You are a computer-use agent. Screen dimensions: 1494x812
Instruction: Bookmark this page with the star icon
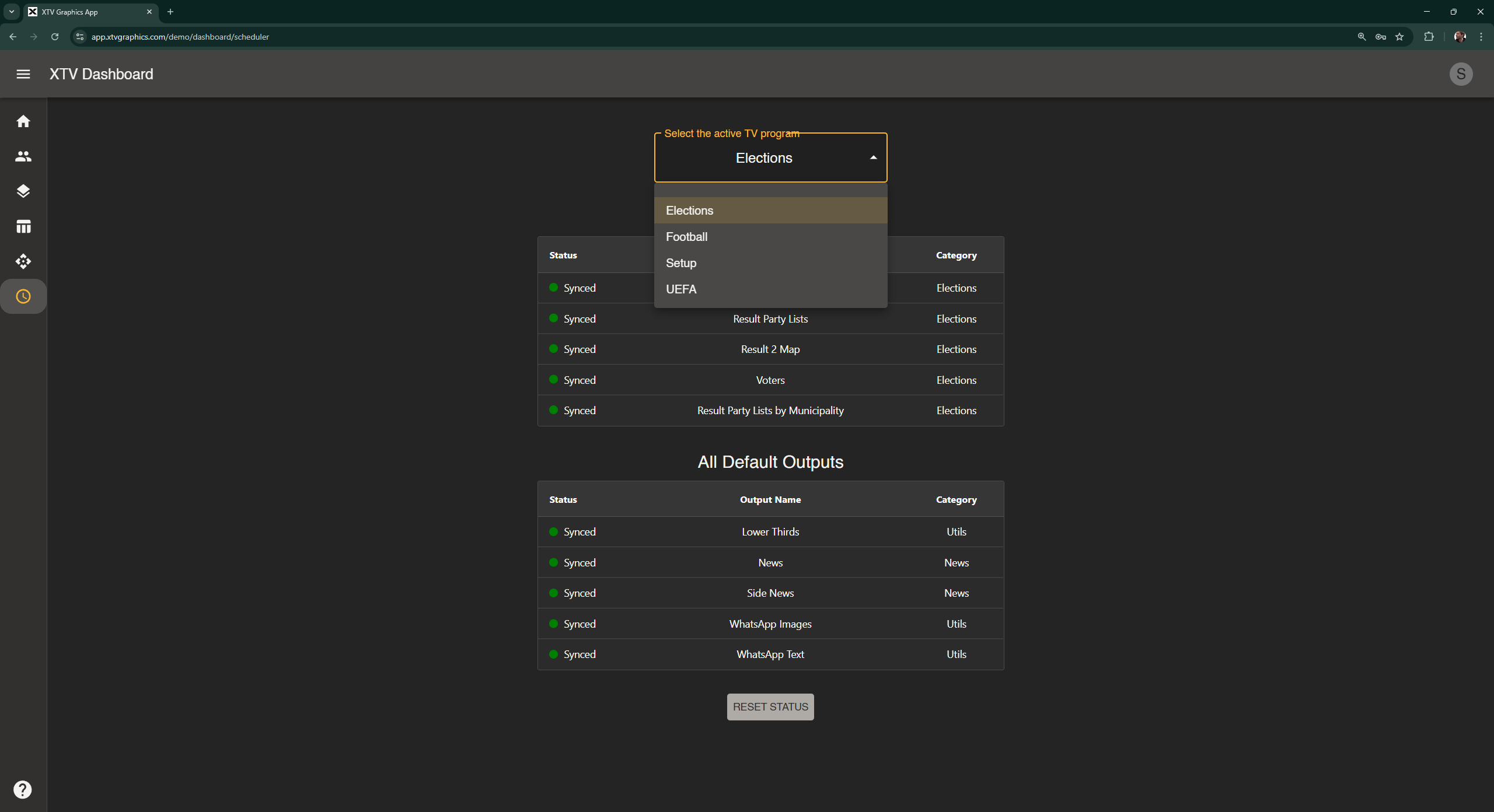click(1399, 36)
